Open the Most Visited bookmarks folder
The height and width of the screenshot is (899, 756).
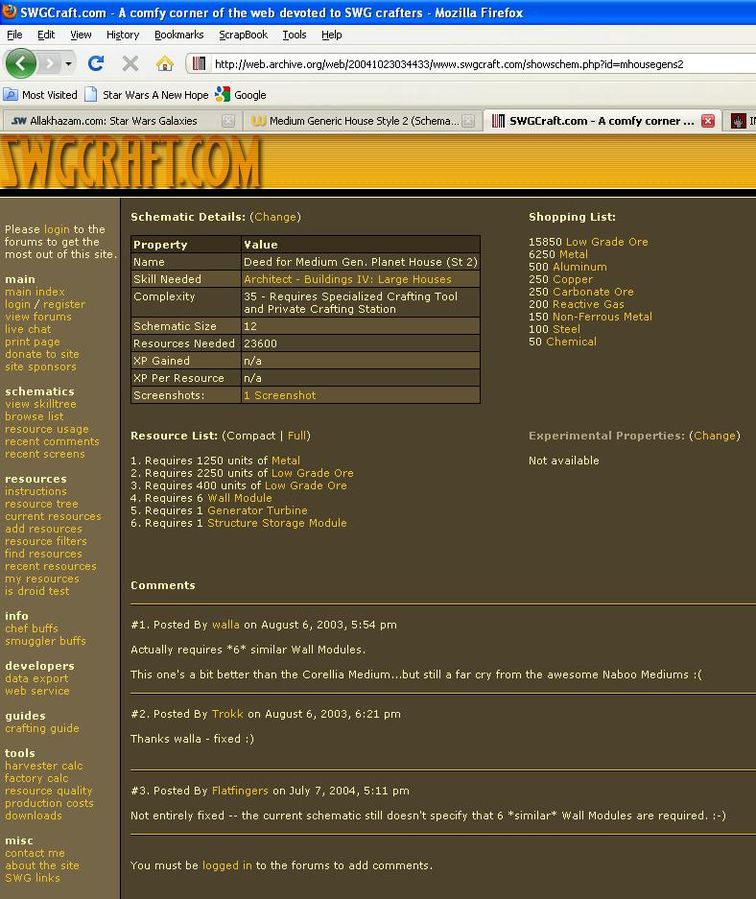coord(41,95)
